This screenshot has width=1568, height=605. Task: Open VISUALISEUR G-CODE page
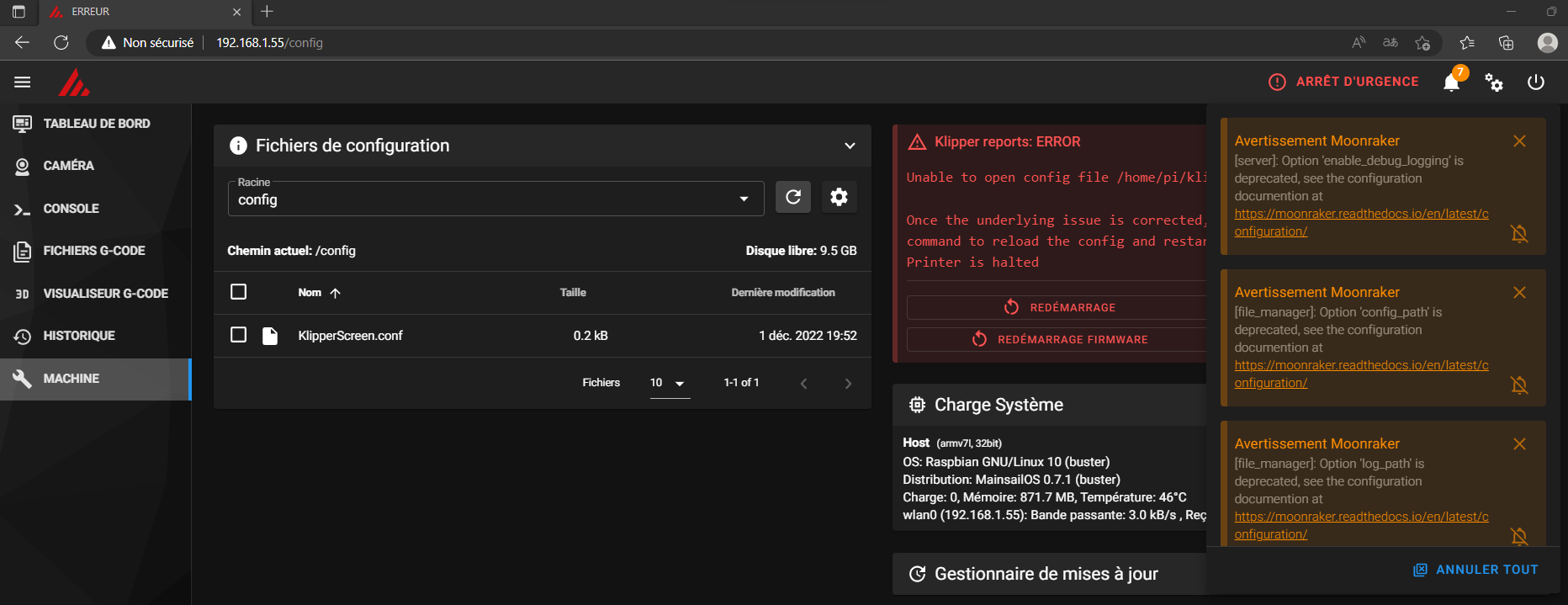(x=96, y=294)
